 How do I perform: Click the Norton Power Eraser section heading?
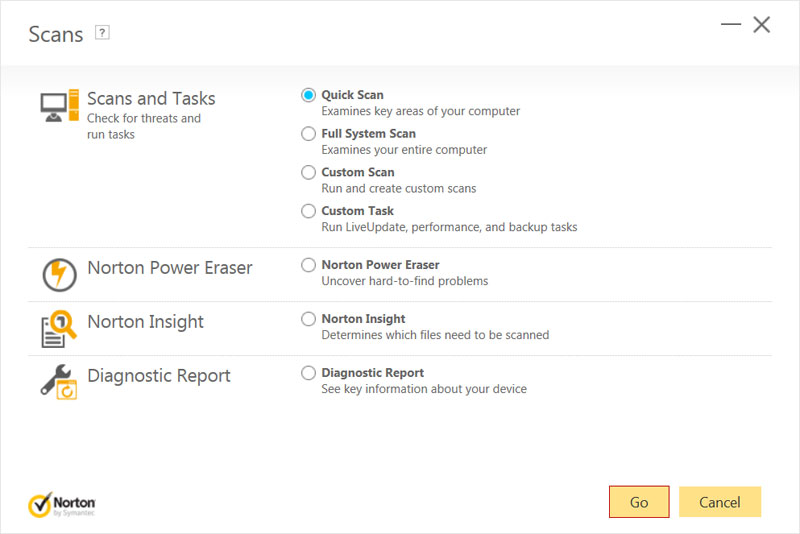pos(170,268)
